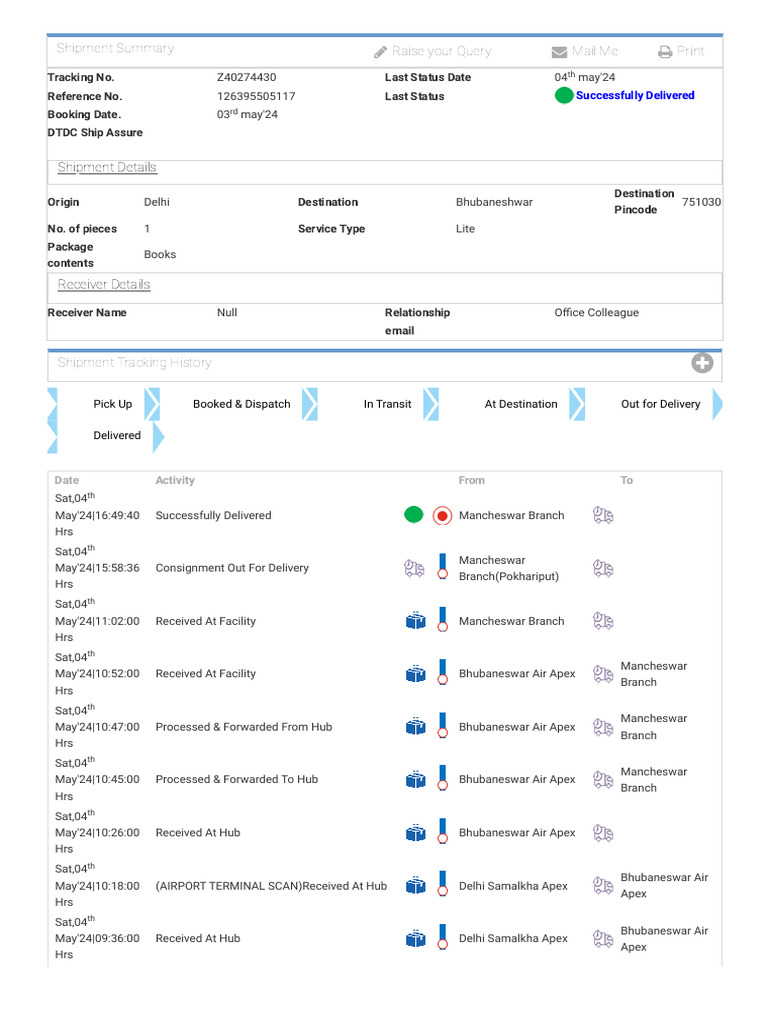The height and width of the screenshot is (1024, 768).
Task: Click truck icon beside Delhi Samalkha Apex airport scan
Action: [x=603, y=886]
